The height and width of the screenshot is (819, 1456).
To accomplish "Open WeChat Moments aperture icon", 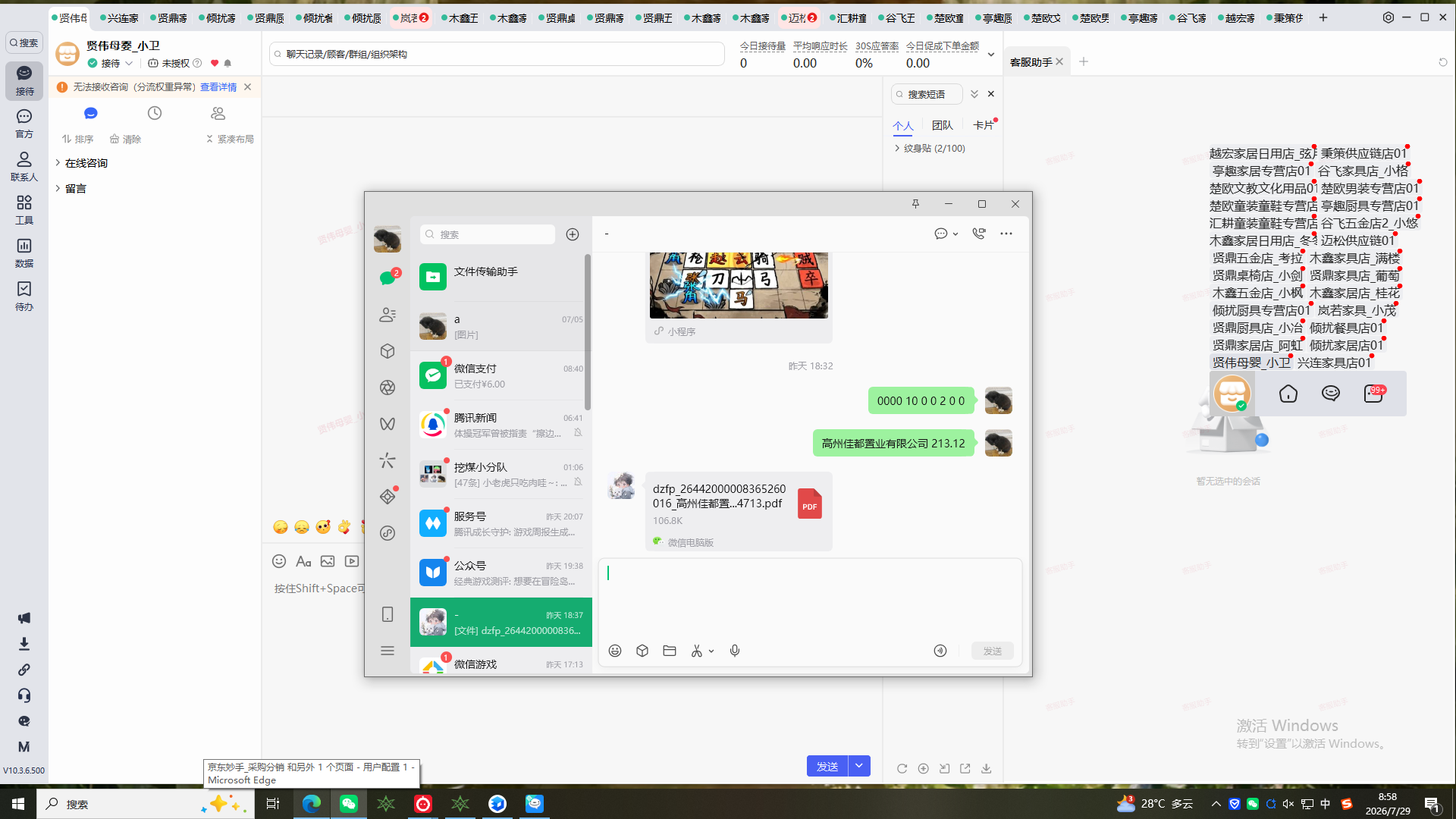I will point(388,388).
